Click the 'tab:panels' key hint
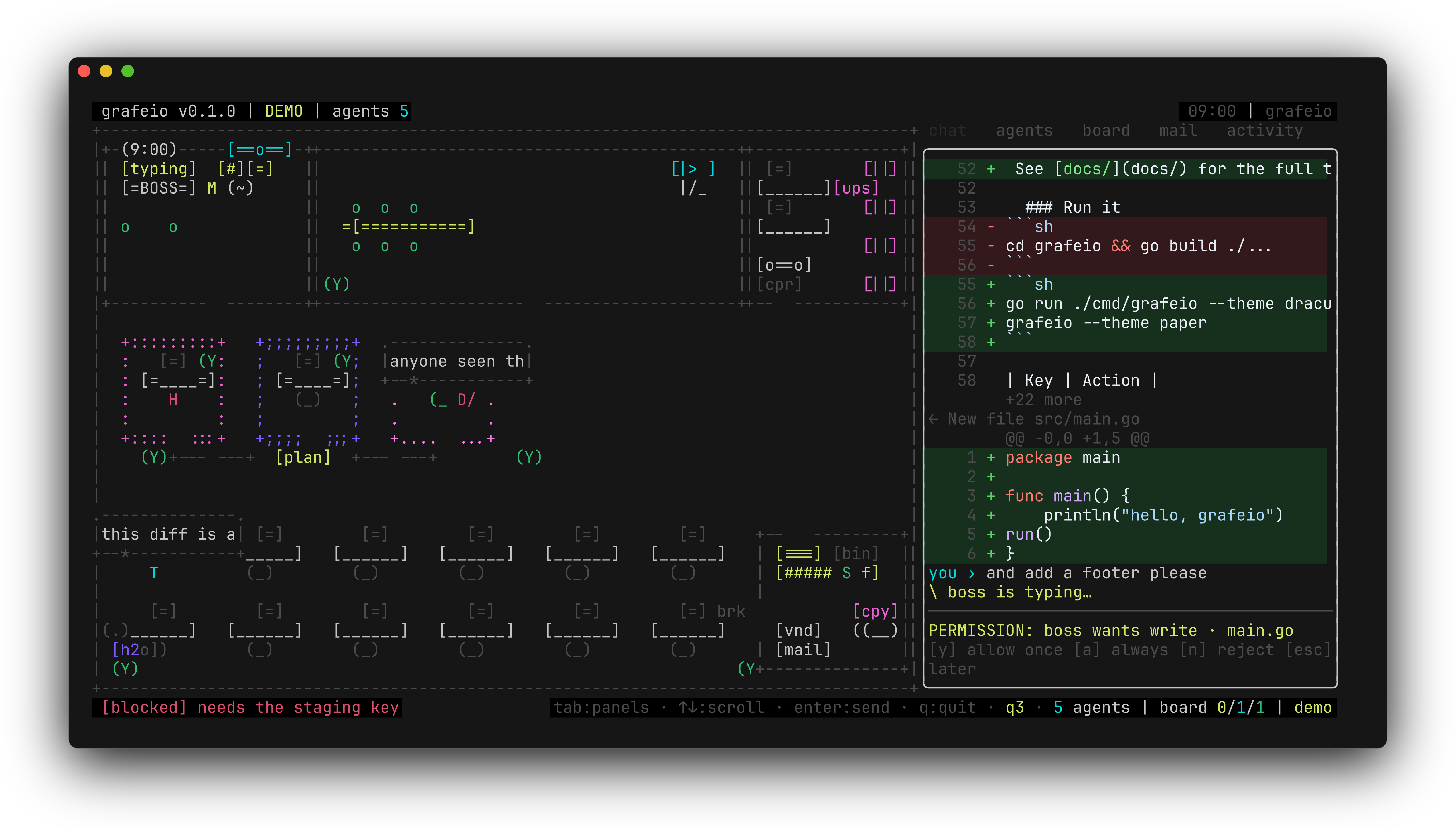 click(601, 707)
